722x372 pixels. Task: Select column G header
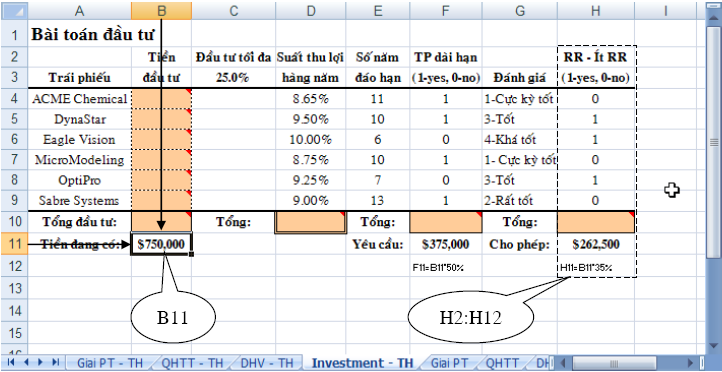tap(519, 11)
